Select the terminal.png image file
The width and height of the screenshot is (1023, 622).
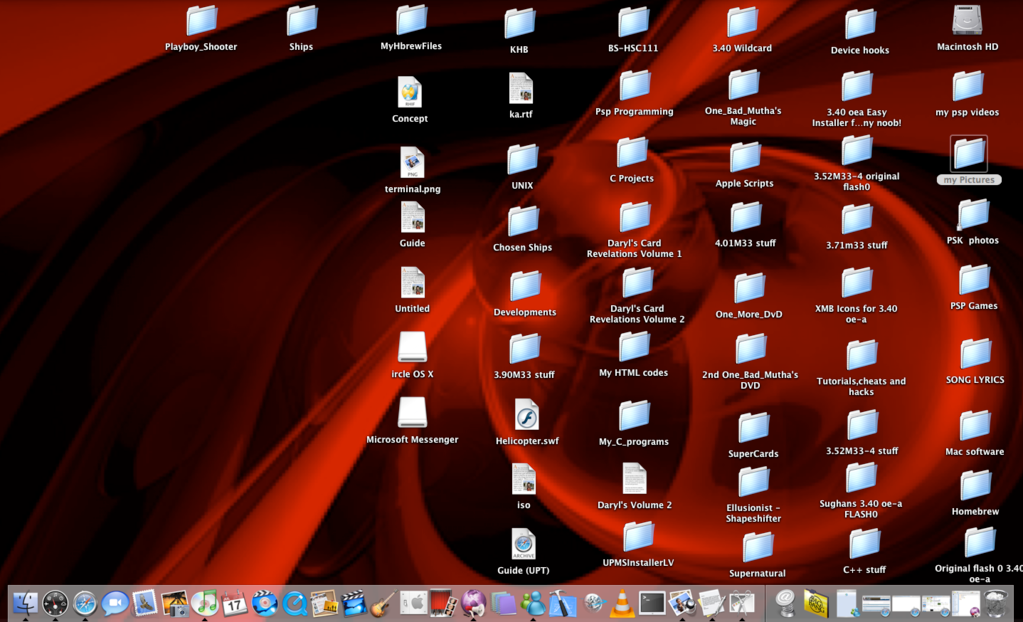(412, 163)
